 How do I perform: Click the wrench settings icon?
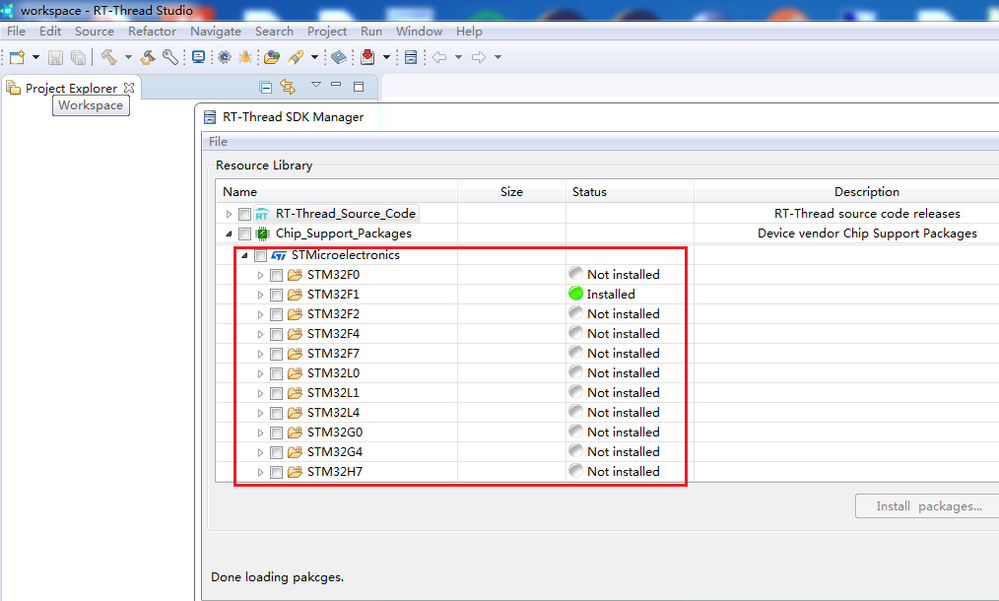pos(170,57)
